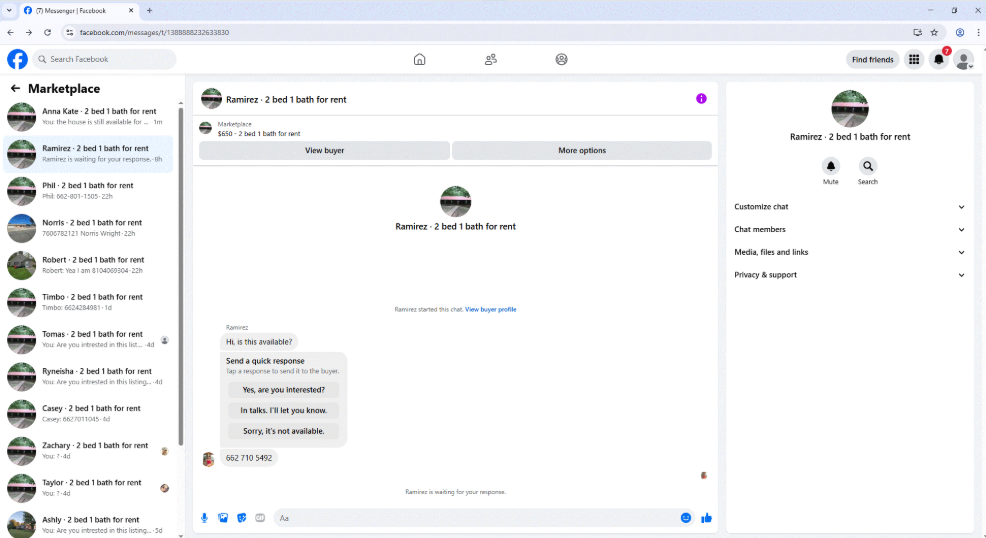Screen dimensions: 986x538
Task: Choose a sticker from the sticker icon
Action: (241, 518)
